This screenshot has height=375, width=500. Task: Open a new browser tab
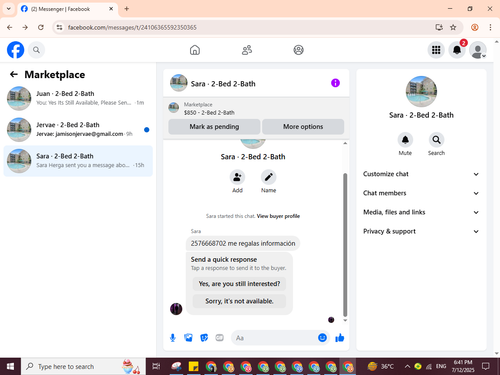[126, 9]
